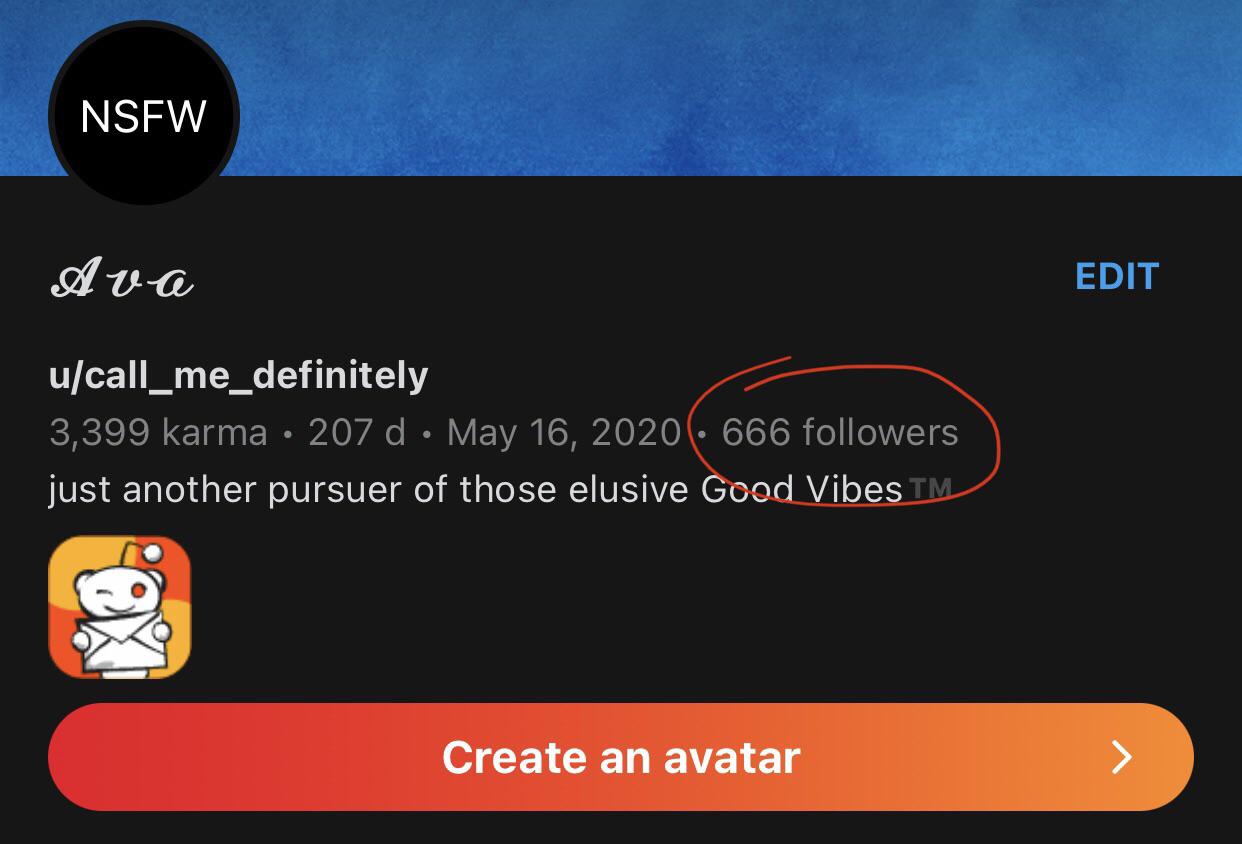Tap the Snoo envelope trophy badge
The image size is (1242, 844).
(119, 607)
